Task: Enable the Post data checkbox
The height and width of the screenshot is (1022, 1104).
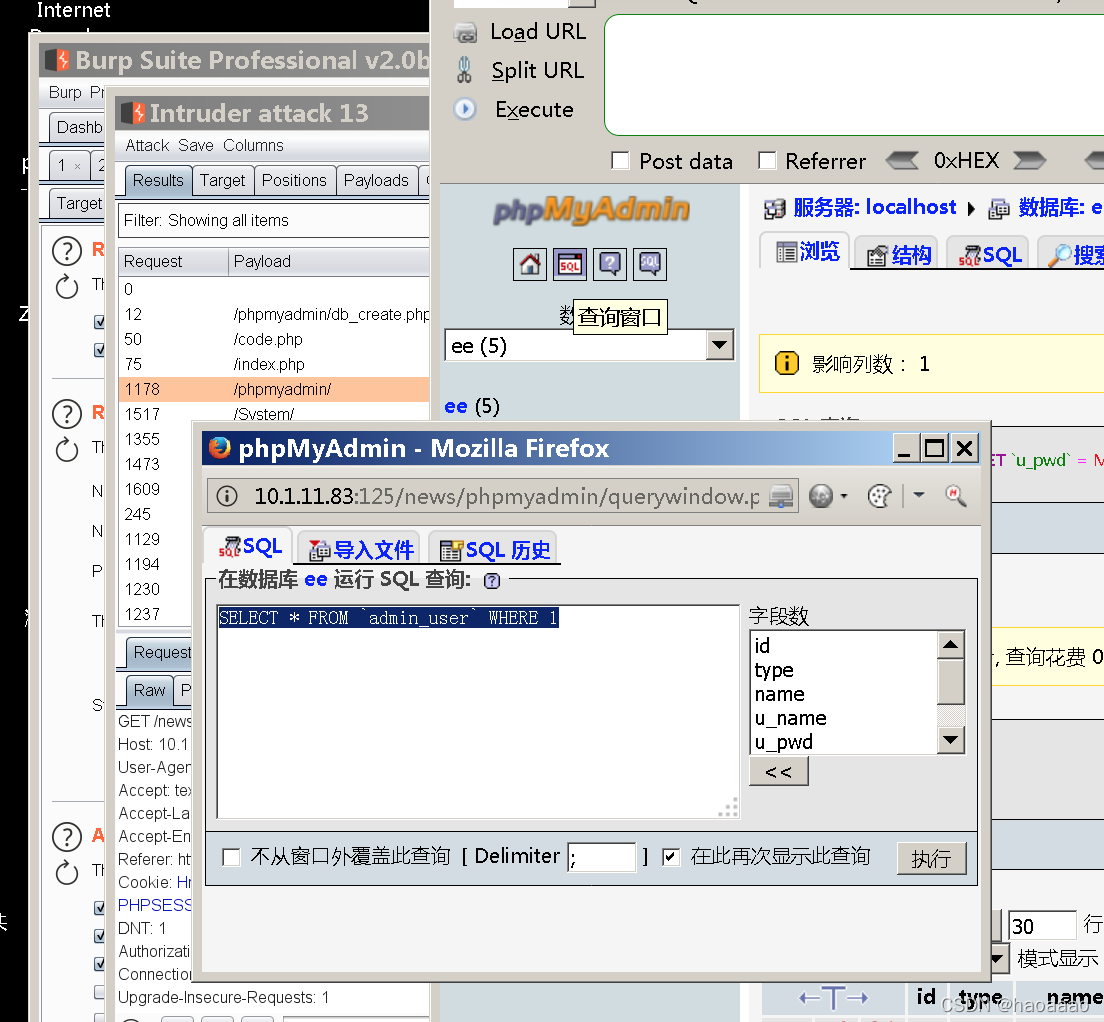Action: click(620, 160)
